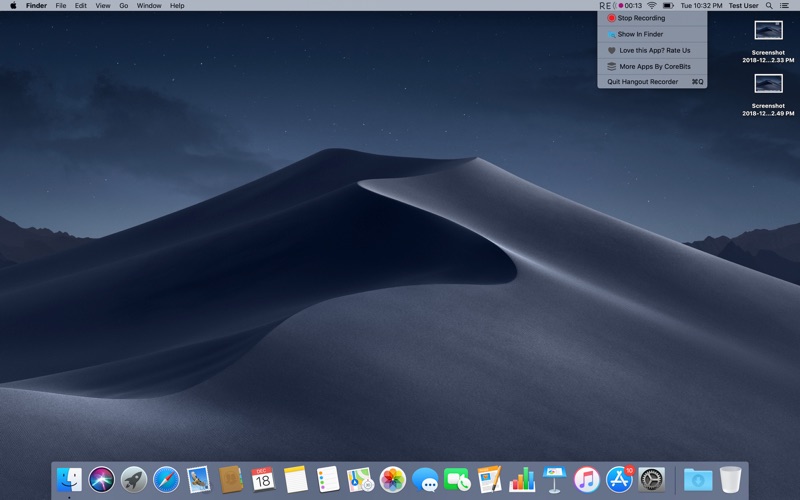The width and height of the screenshot is (800, 500).
Task: Open Notification Center list icon
Action: pyautogui.click(x=784, y=6)
